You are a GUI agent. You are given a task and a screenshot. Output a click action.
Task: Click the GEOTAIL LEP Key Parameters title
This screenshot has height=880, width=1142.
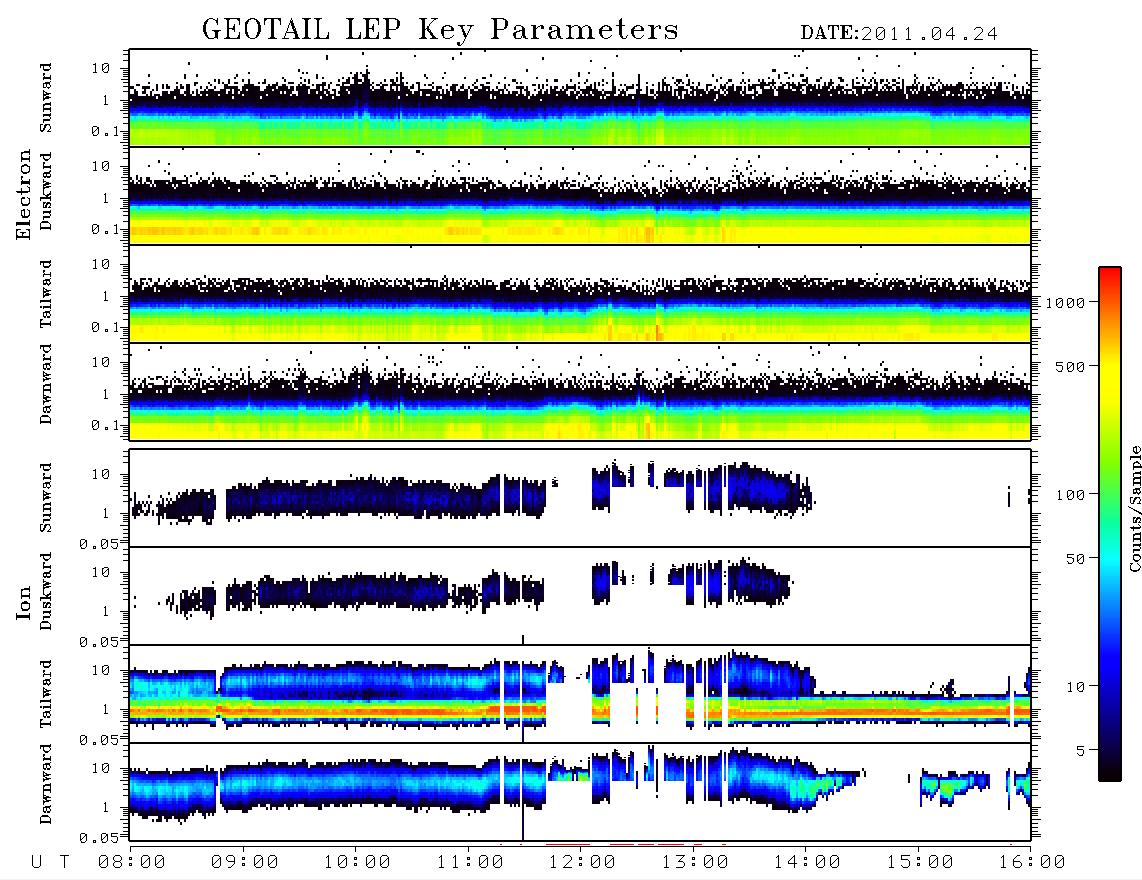tap(440, 30)
